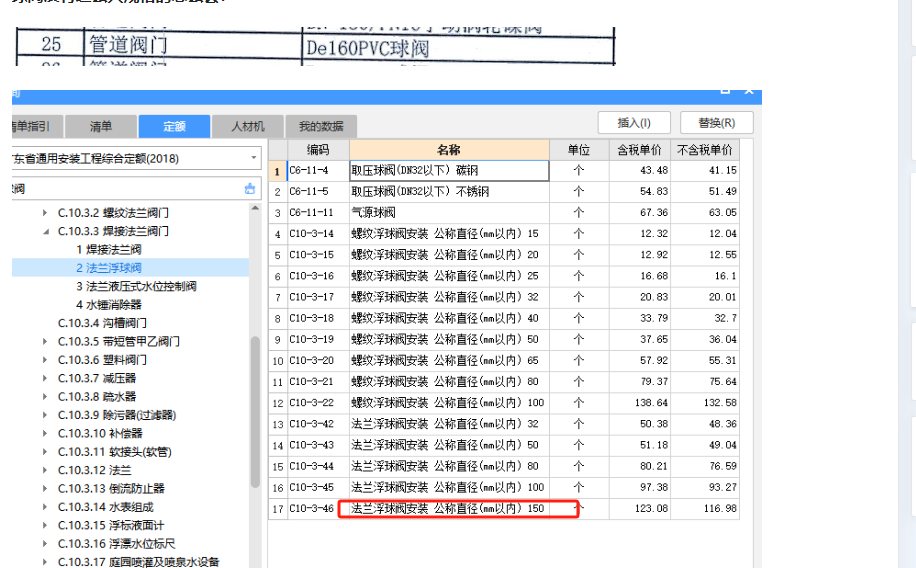Select the 定额 tab
The image size is (916, 568).
(x=174, y=126)
